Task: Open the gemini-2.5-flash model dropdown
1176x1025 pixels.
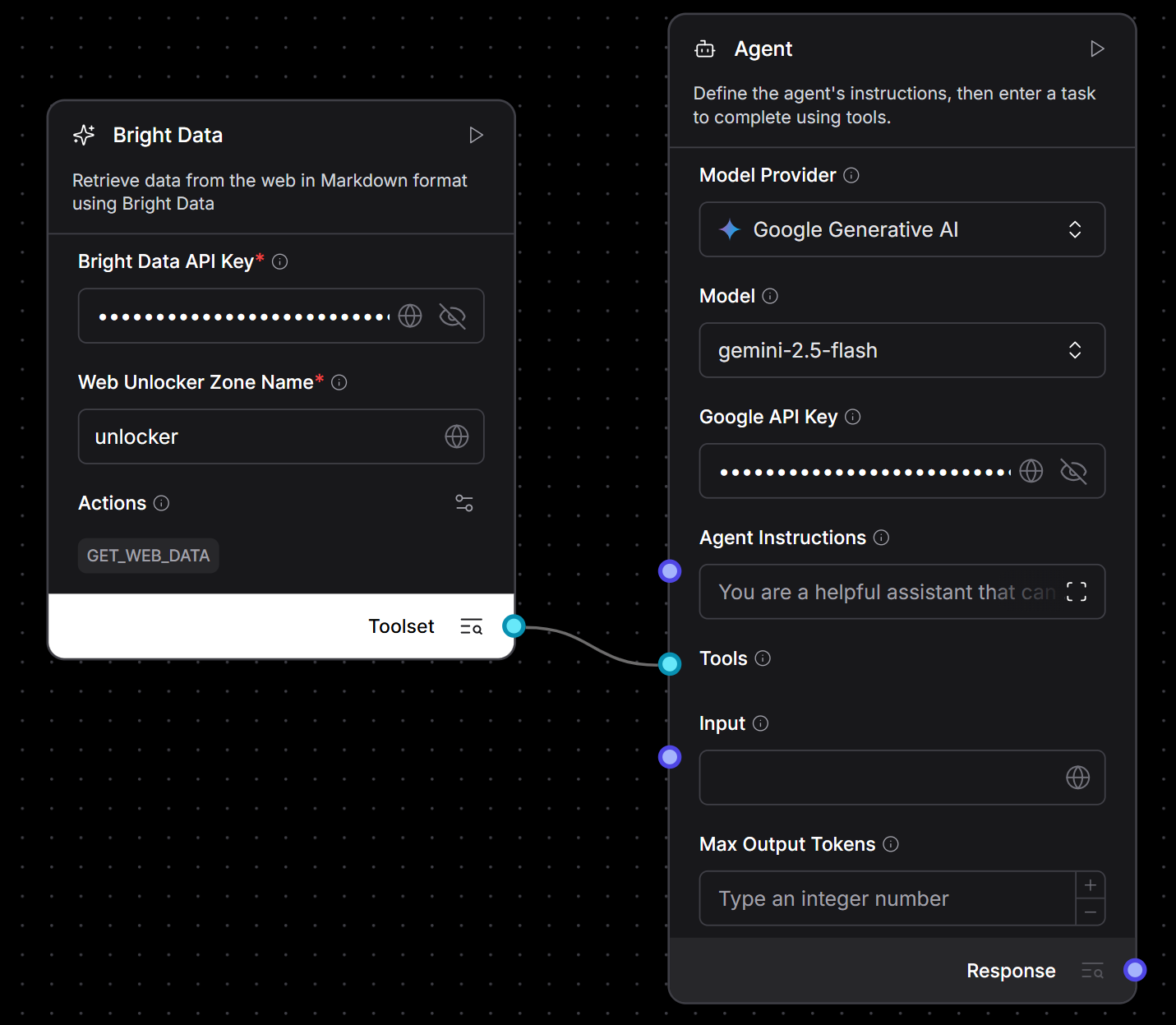Action: (x=902, y=350)
